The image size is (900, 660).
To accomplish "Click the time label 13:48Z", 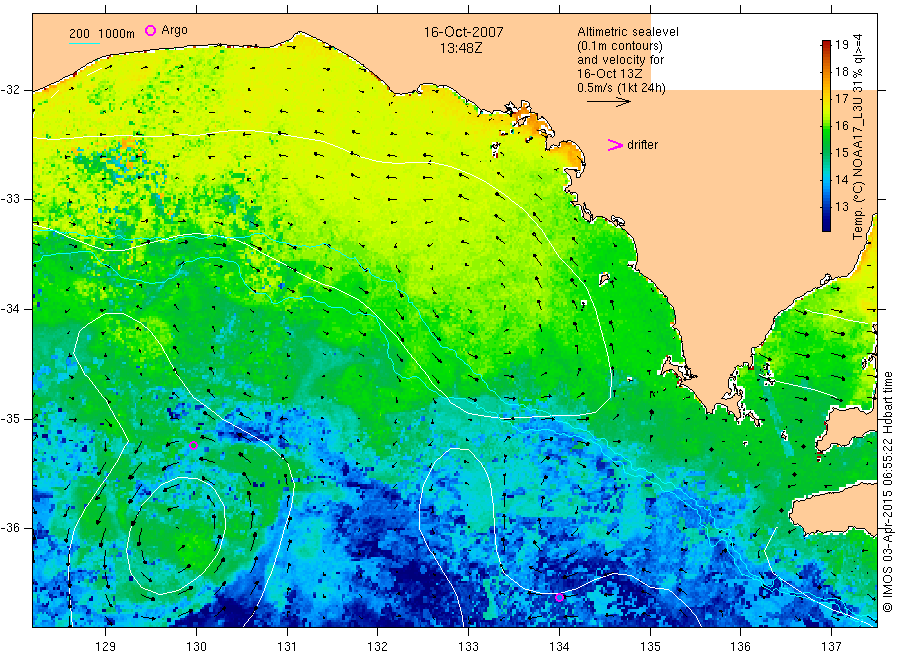I will [460, 49].
